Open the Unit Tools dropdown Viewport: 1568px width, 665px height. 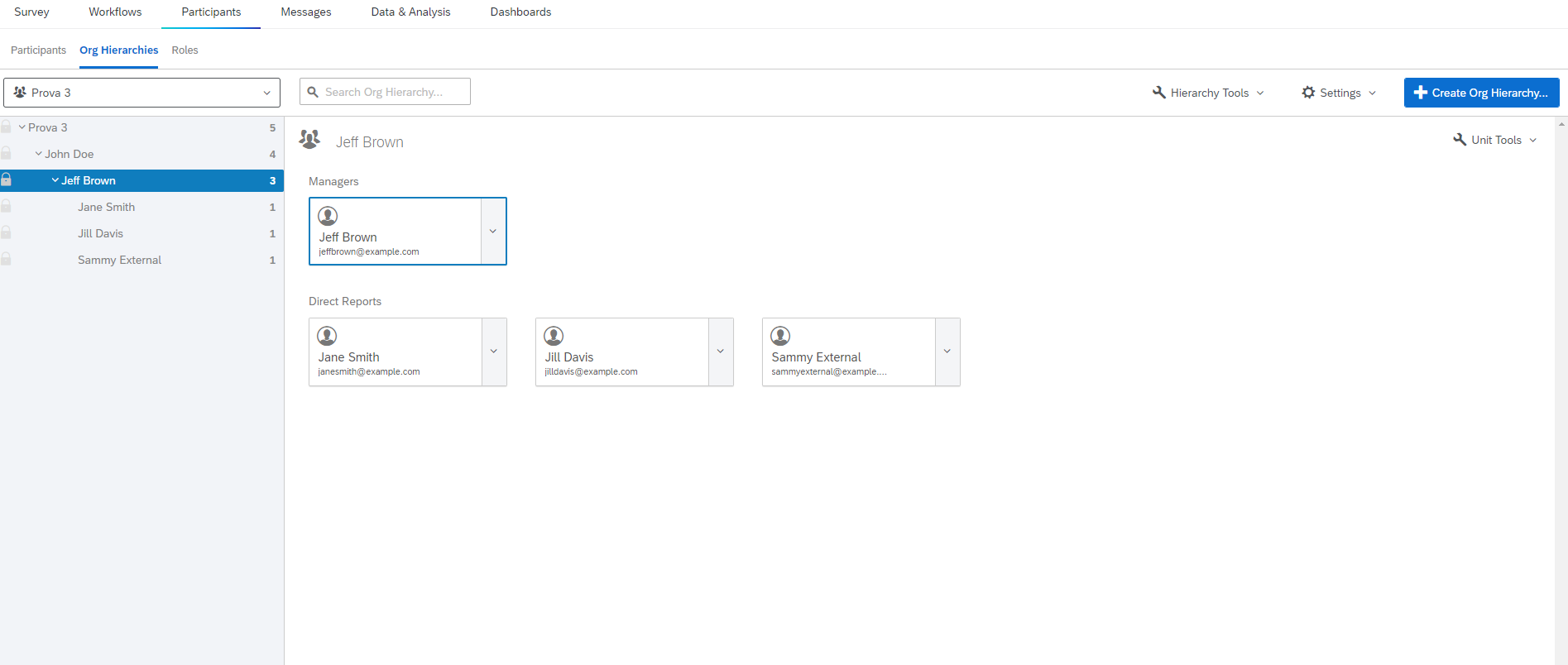pyautogui.click(x=1495, y=140)
